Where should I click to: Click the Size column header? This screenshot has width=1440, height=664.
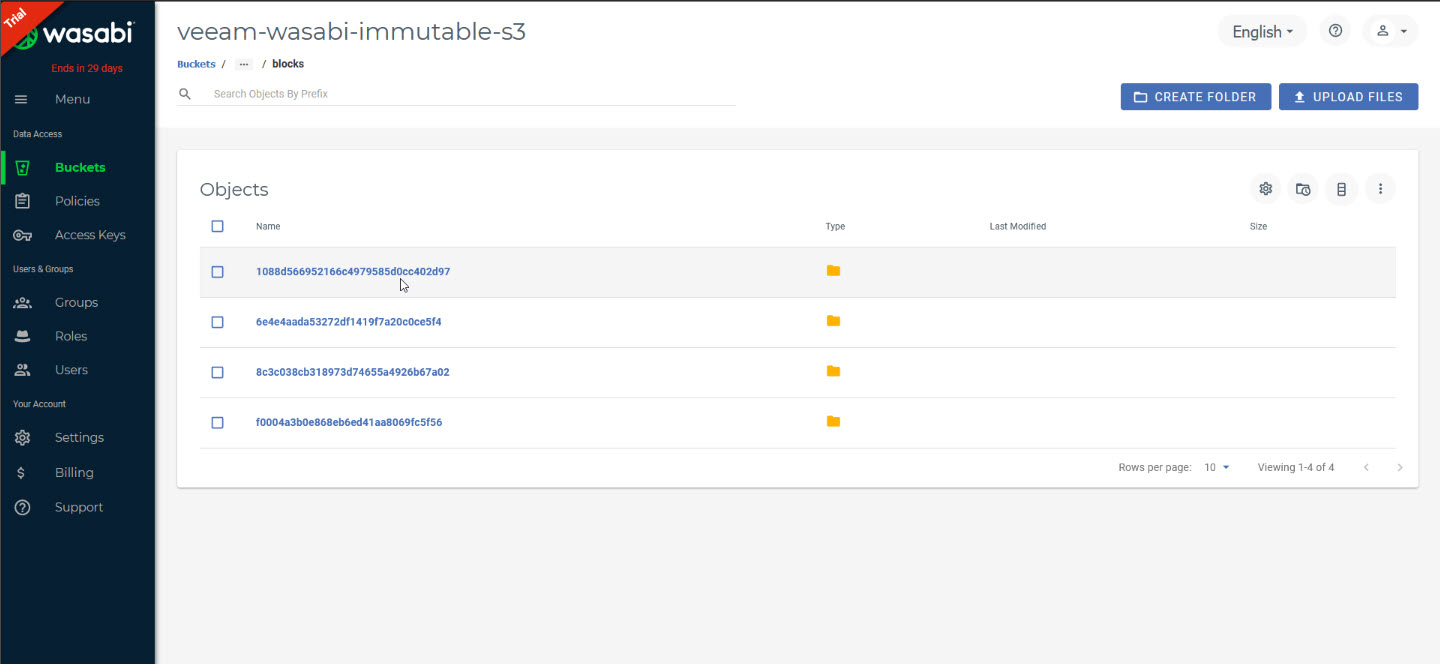coord(1258,226)
